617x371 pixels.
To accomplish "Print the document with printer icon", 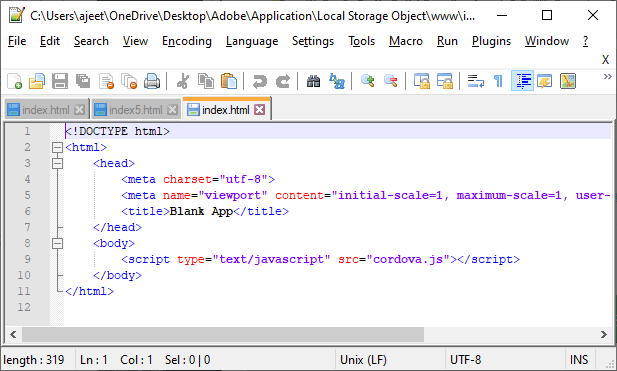I will point(152,81).
